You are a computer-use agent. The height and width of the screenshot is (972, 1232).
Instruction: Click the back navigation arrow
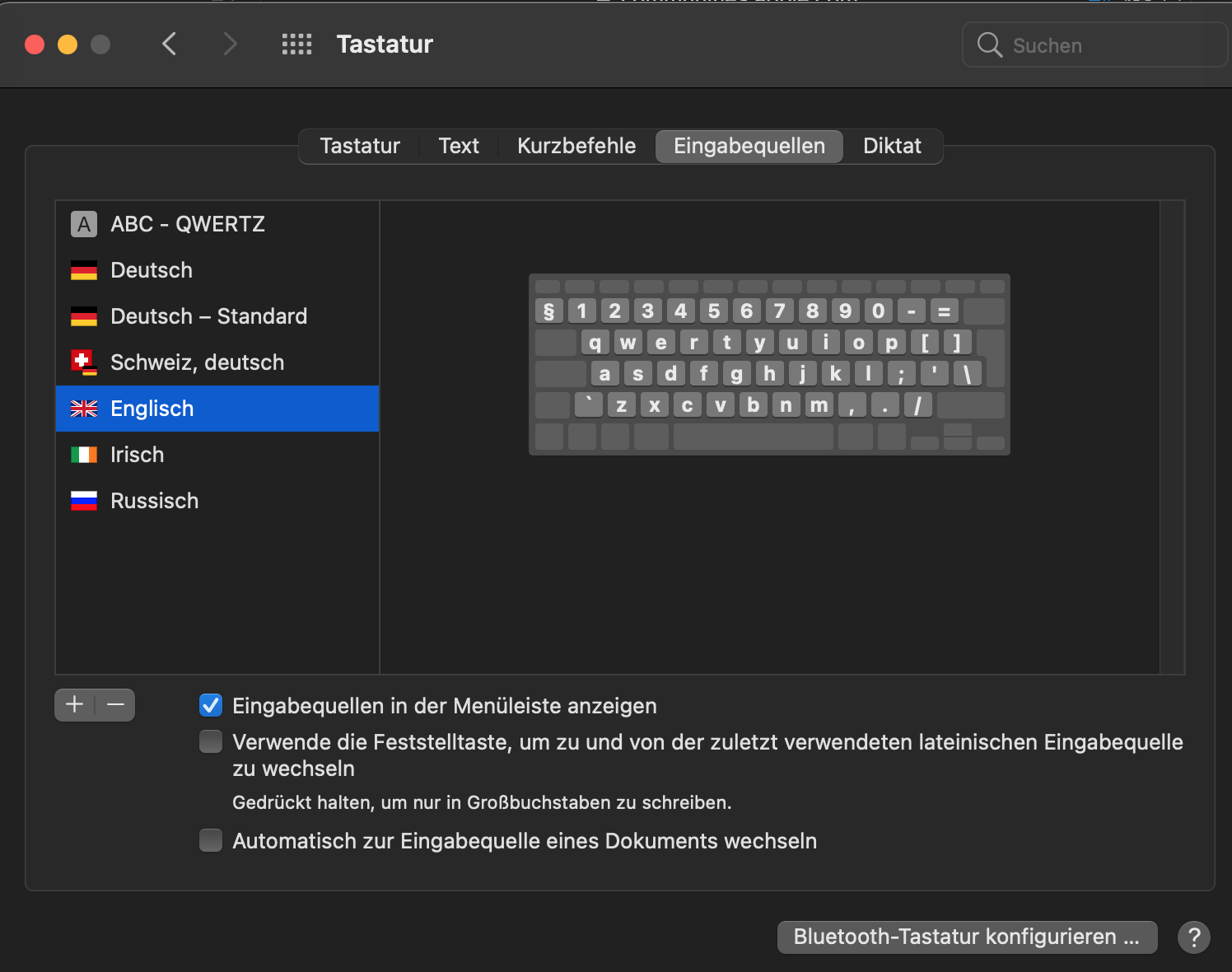(x=170, y=44)
